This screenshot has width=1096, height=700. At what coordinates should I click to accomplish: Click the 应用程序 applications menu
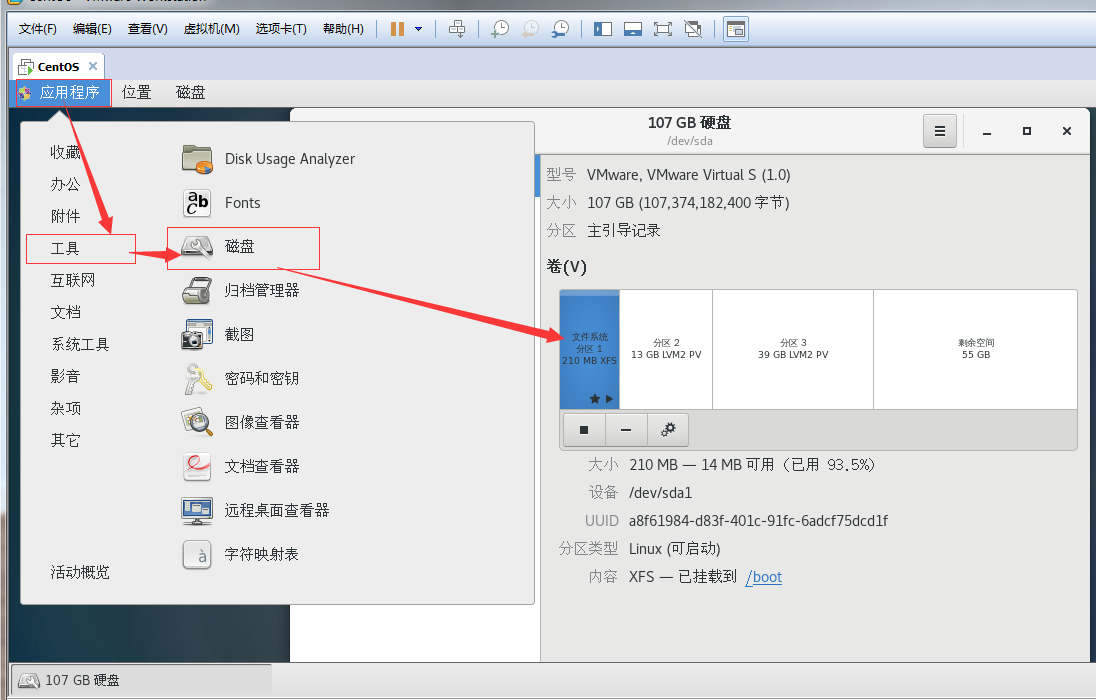coord(63,92)
